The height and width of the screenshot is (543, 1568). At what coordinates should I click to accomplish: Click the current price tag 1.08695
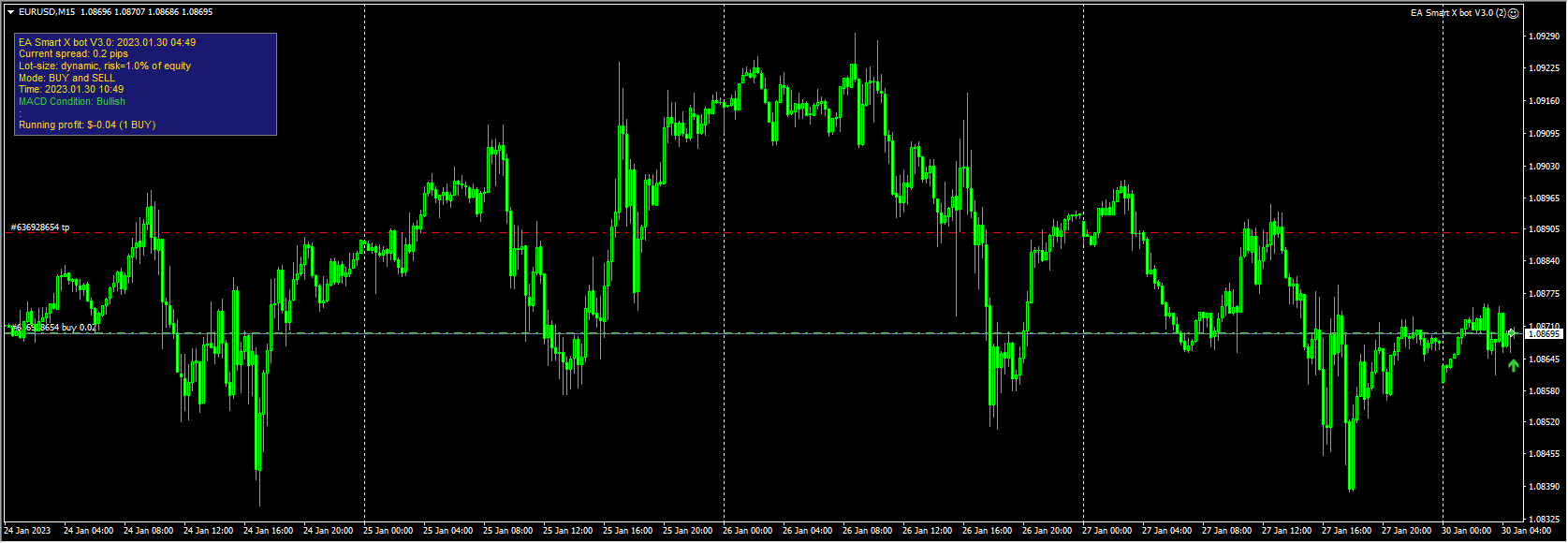pyautogui.click(x=1544, y=333)
